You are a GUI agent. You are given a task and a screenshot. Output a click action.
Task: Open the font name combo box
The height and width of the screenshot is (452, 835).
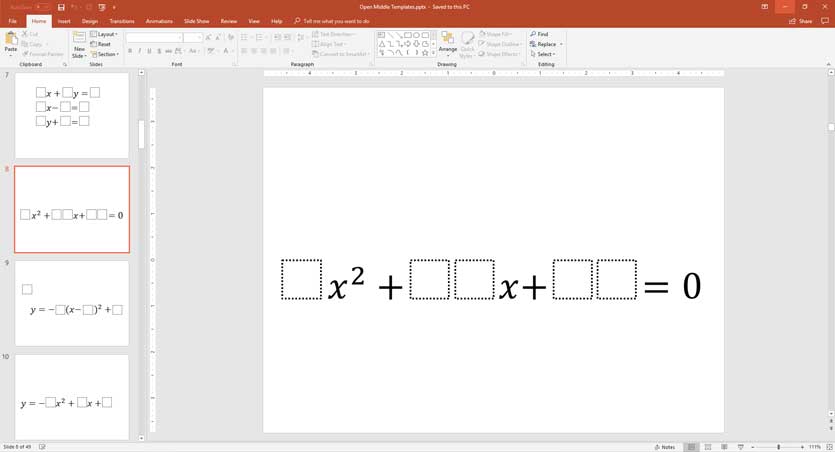point(154,37)
